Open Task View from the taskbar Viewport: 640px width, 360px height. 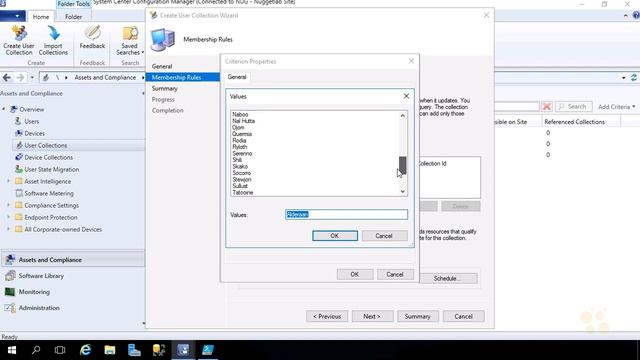point(60,350)
